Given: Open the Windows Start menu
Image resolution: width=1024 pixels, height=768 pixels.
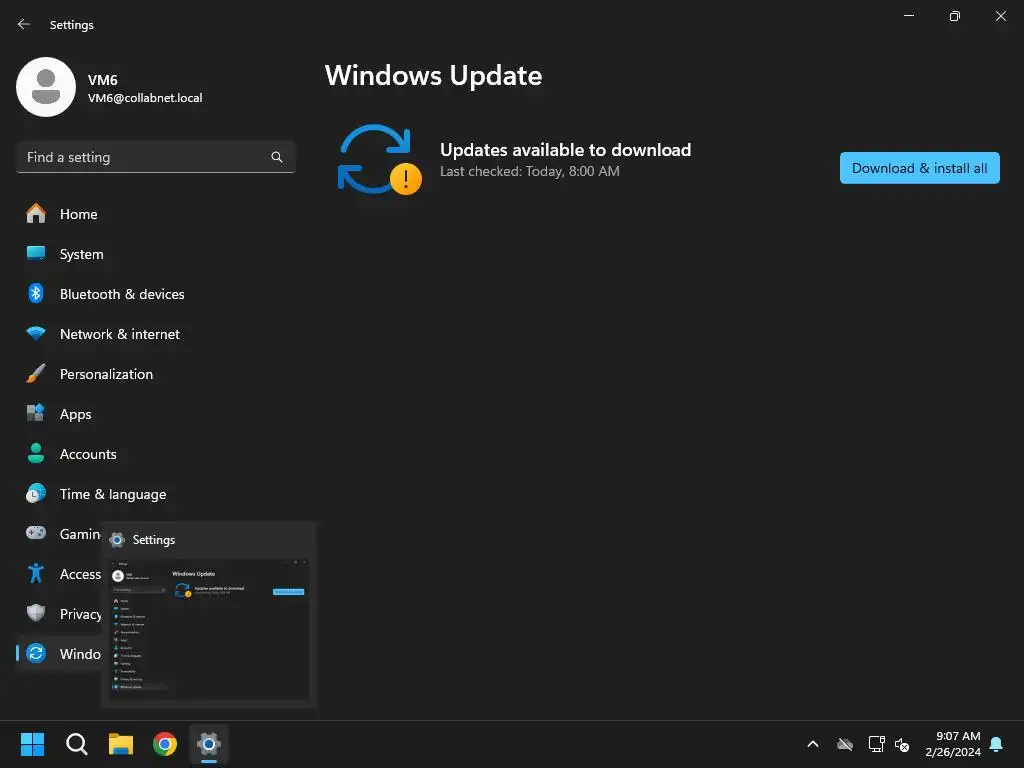Looking at the screenshot, I should coord(33,744).
